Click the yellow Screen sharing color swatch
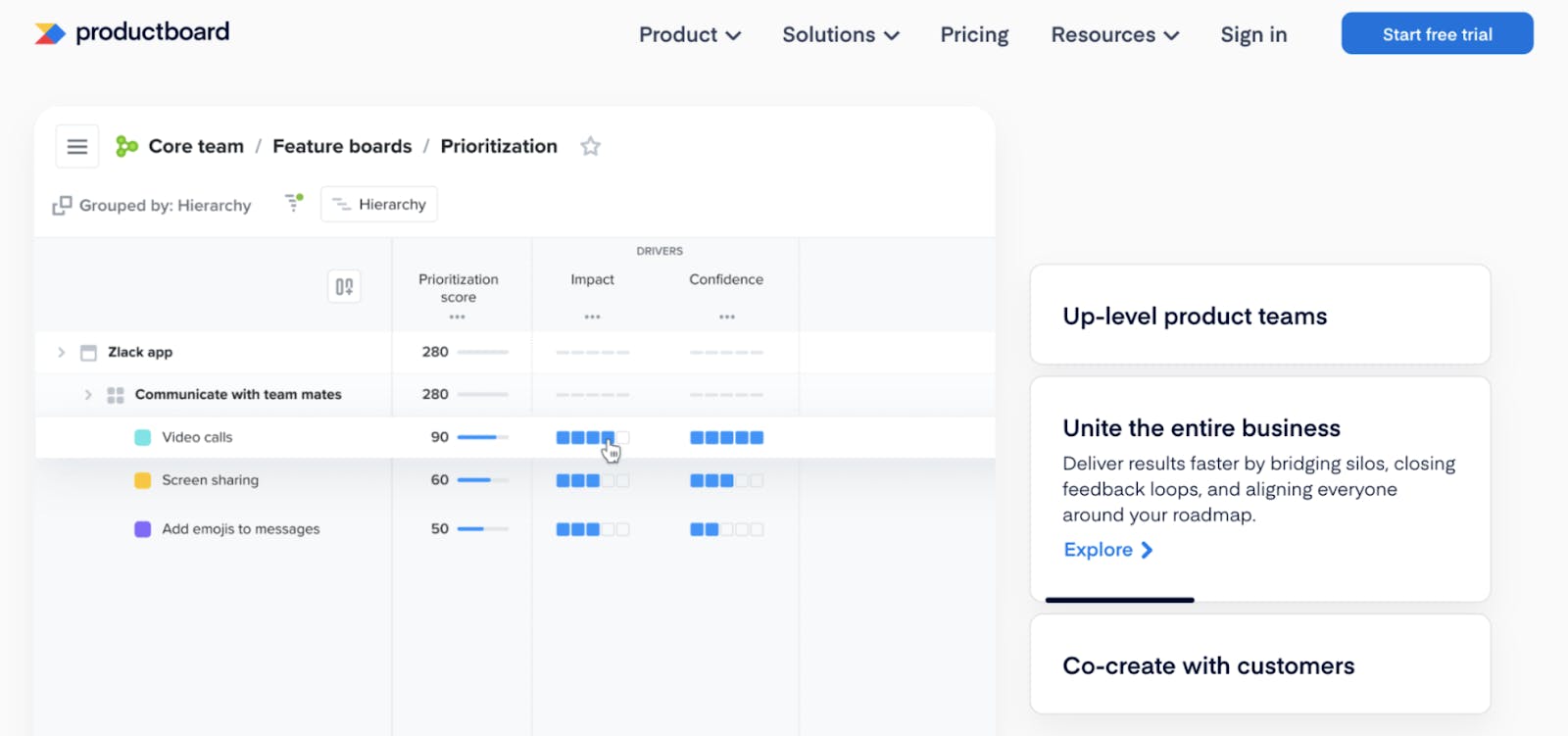Image resolution: width=1568 pixels, height=736 pixels. pos(142,481)
